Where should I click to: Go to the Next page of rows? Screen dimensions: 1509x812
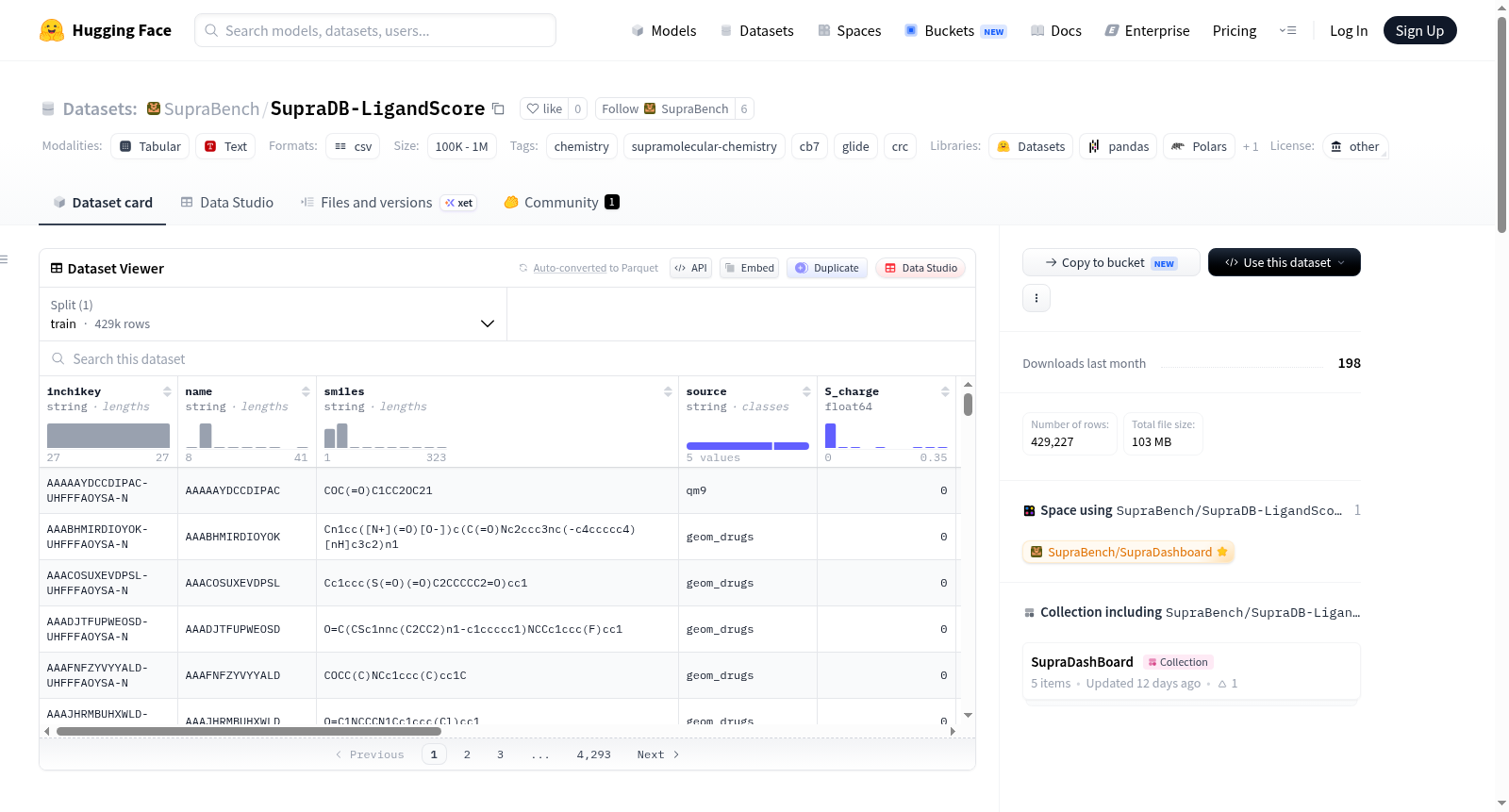click(x=657, y=754)
